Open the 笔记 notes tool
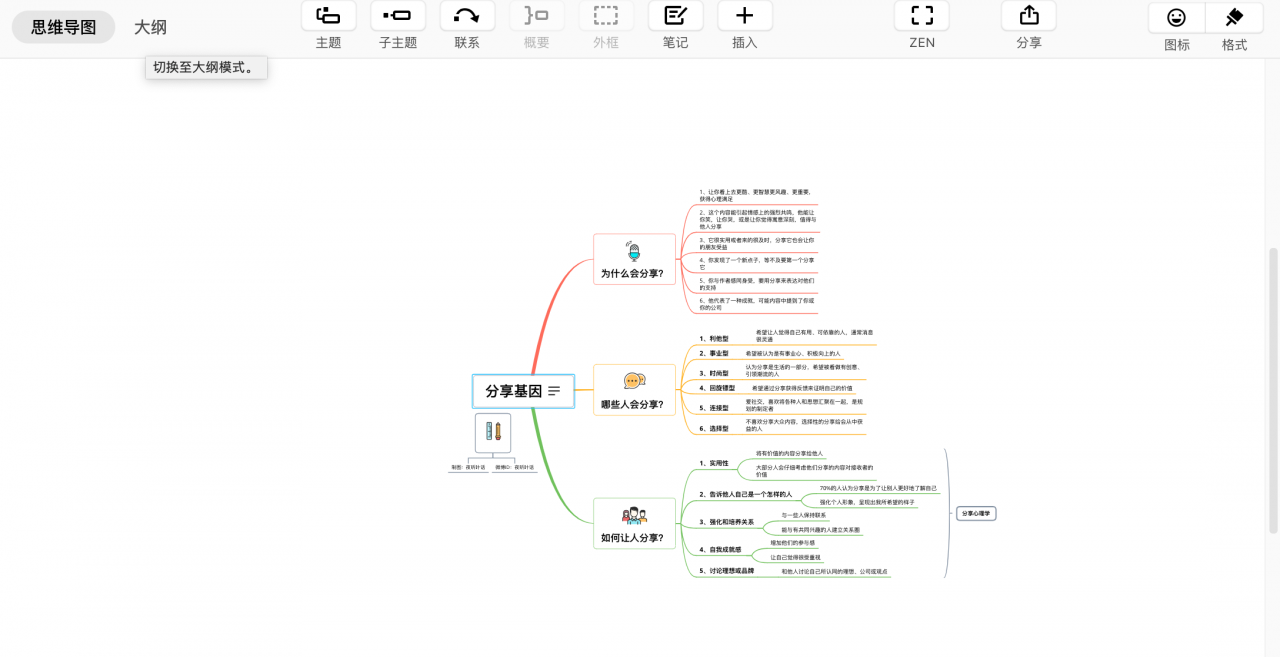1280x657 pixels. [675, 16]
